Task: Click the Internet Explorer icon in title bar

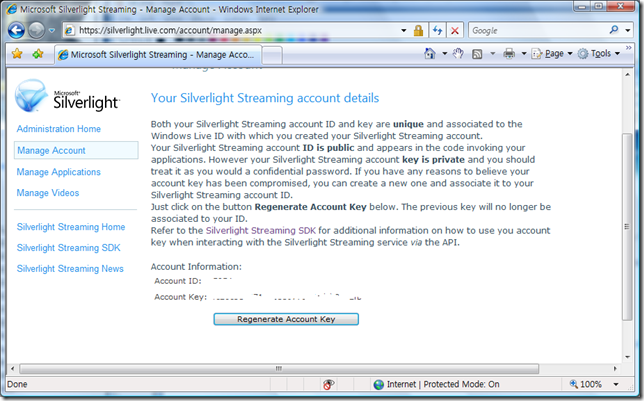Action: [x=12, y=9]
